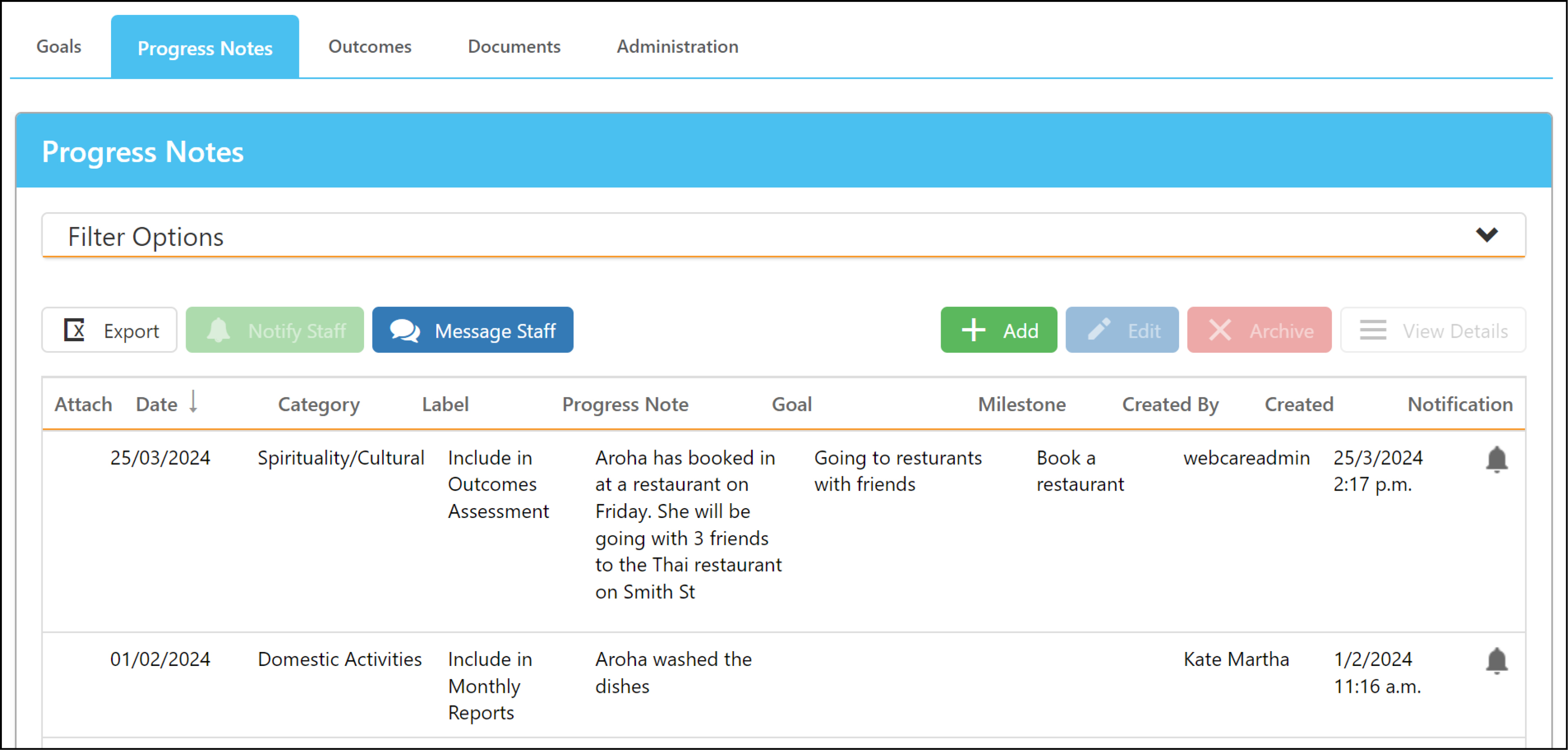Sort by the Created By column header
This screenshot has height=750, width=1568.
point(1170,404)
